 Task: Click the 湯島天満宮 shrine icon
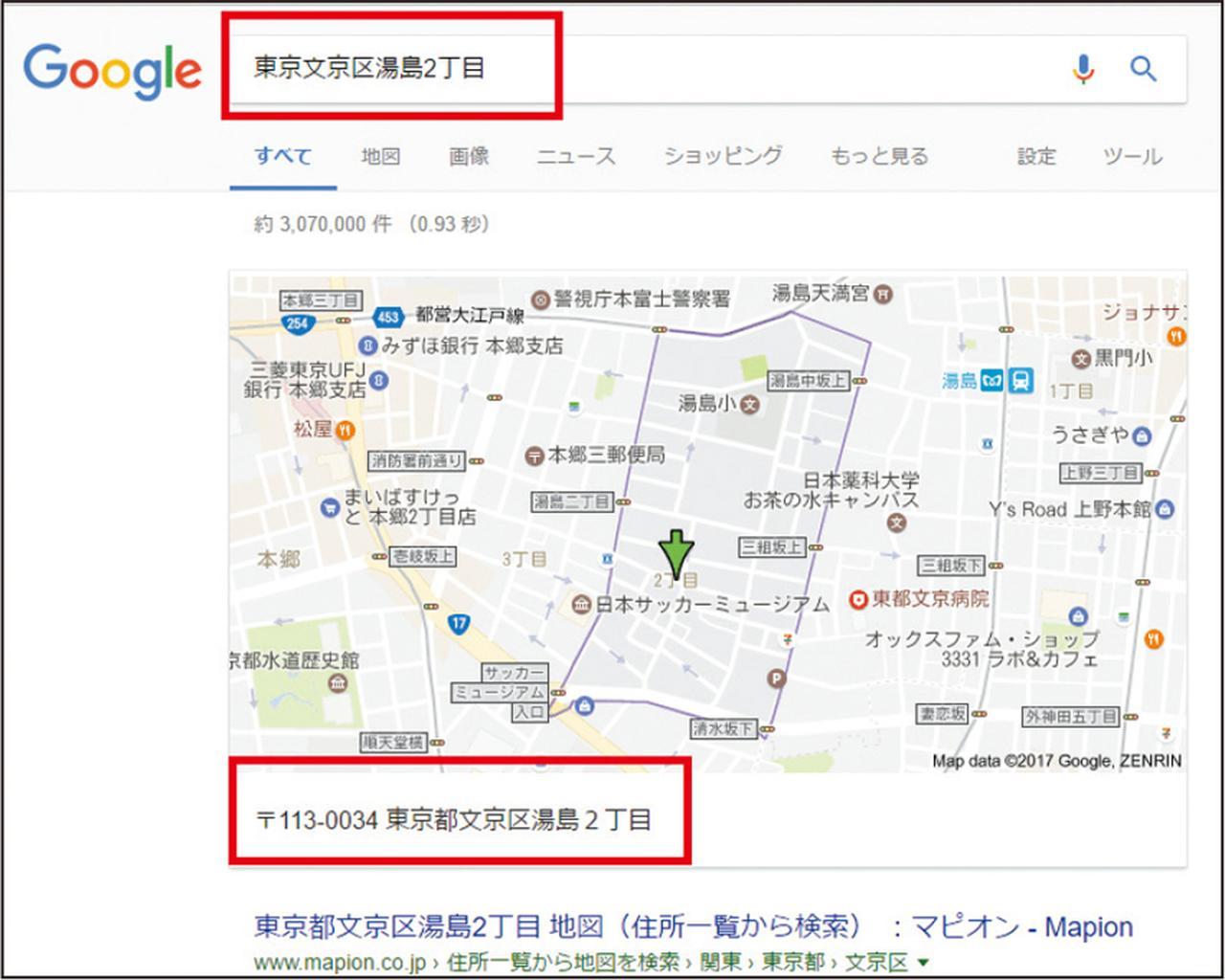(883, 294)
